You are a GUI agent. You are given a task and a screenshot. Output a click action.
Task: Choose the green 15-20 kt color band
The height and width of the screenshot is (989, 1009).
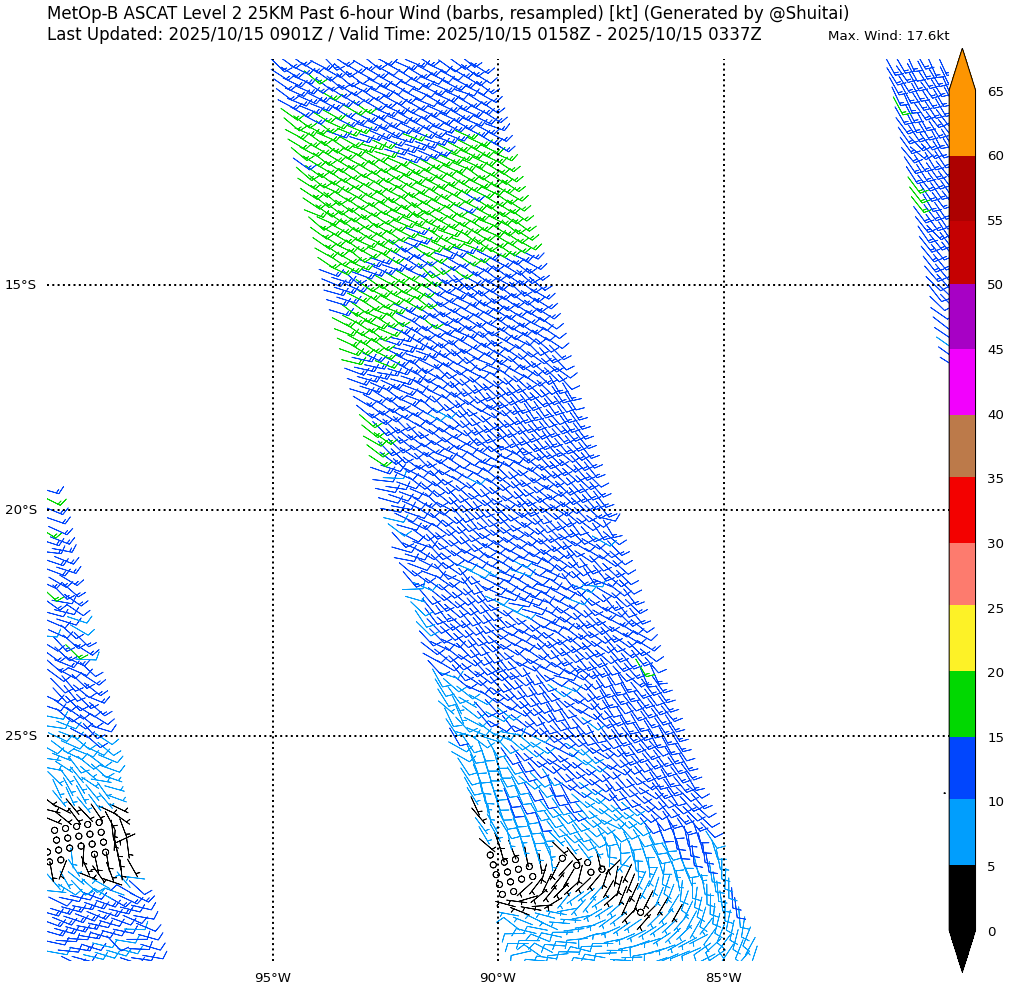(961, 704)
